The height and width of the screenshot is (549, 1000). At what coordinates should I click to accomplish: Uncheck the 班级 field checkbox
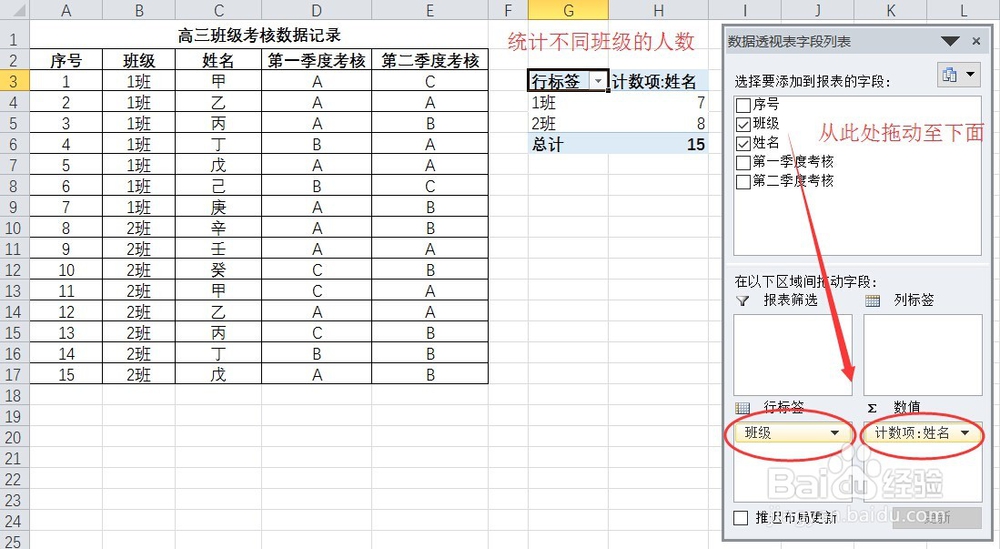click(x=743, y=124)
